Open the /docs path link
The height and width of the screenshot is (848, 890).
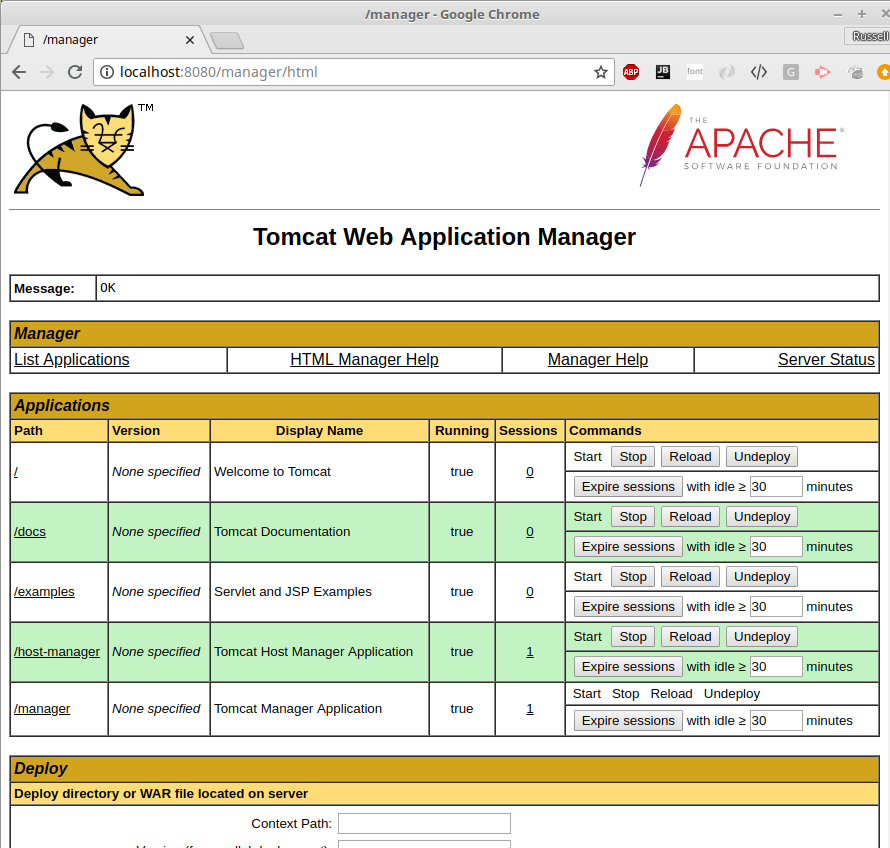(x=30, y=532)
